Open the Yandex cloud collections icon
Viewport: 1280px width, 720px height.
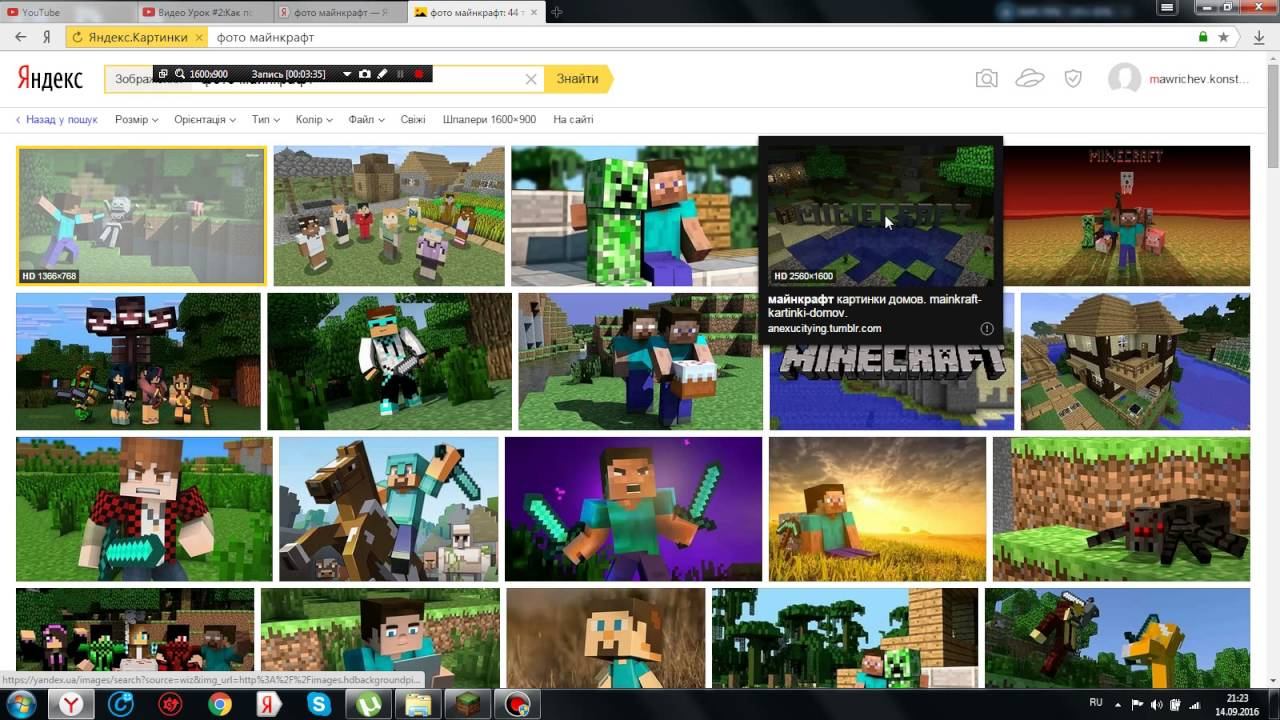coord(1030,79)
